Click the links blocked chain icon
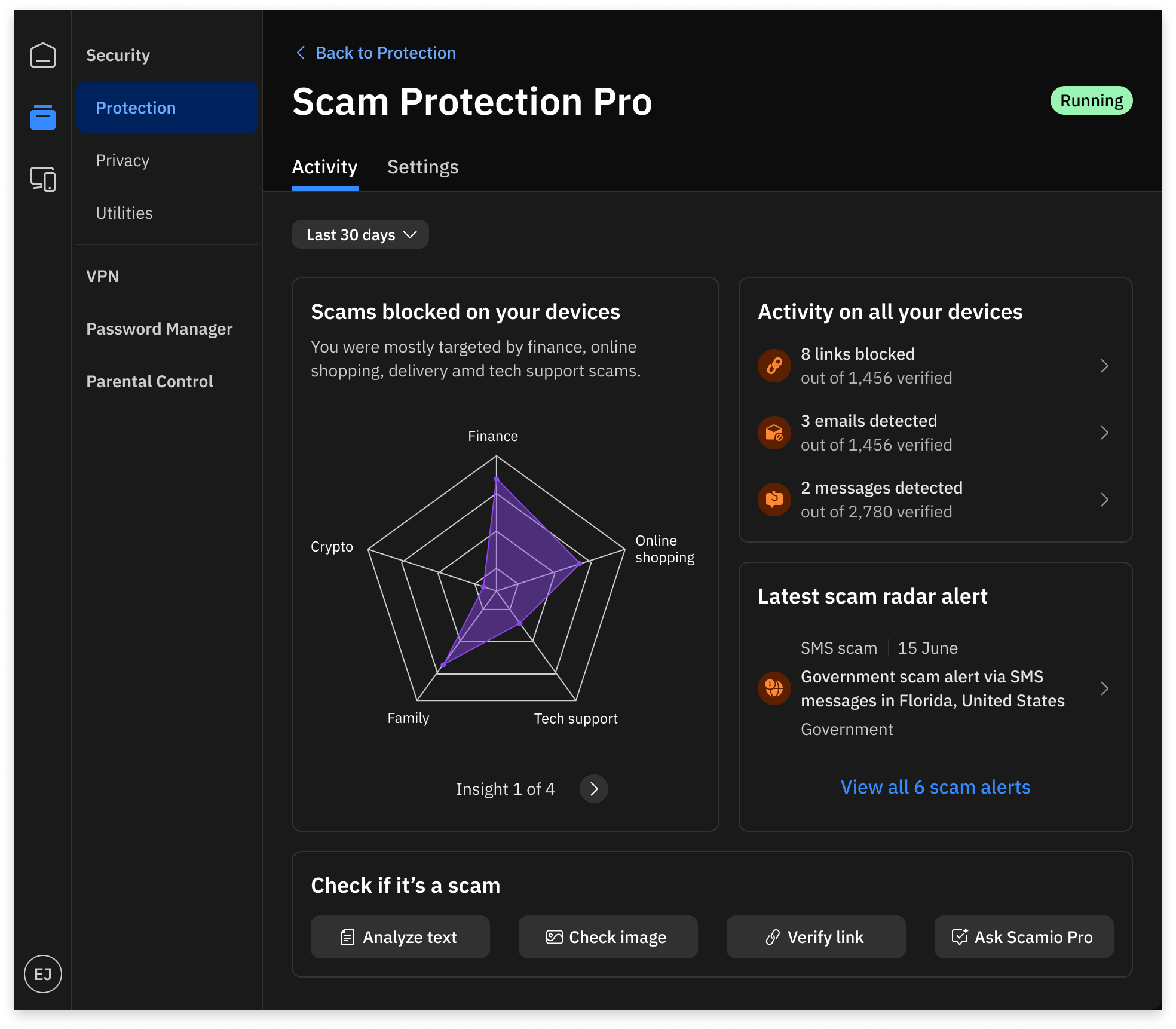Image resolution: width=1176 pixels, height=1029 pixels. pyautogui.click(x=774, y=366)
